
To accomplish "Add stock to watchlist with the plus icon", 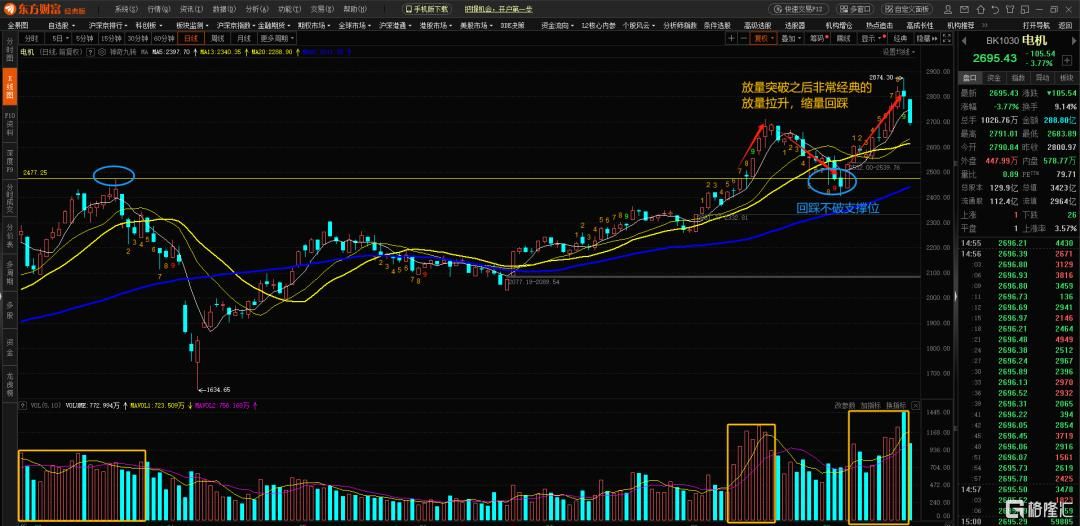I will pyautogui.click(x=1065, y=59).
